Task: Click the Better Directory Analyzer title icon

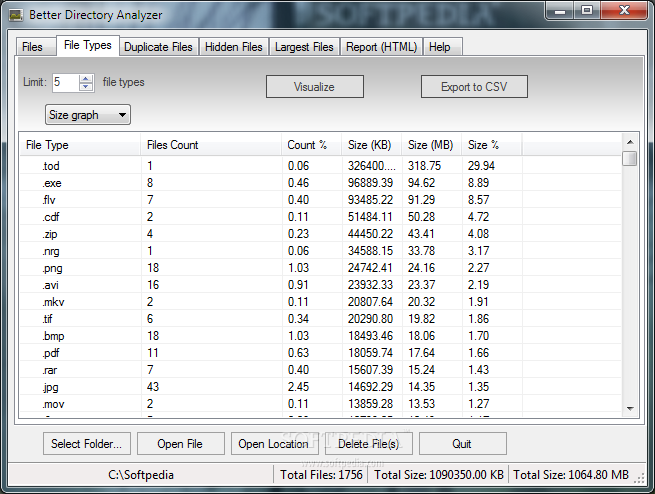Action: pos(16,15)
